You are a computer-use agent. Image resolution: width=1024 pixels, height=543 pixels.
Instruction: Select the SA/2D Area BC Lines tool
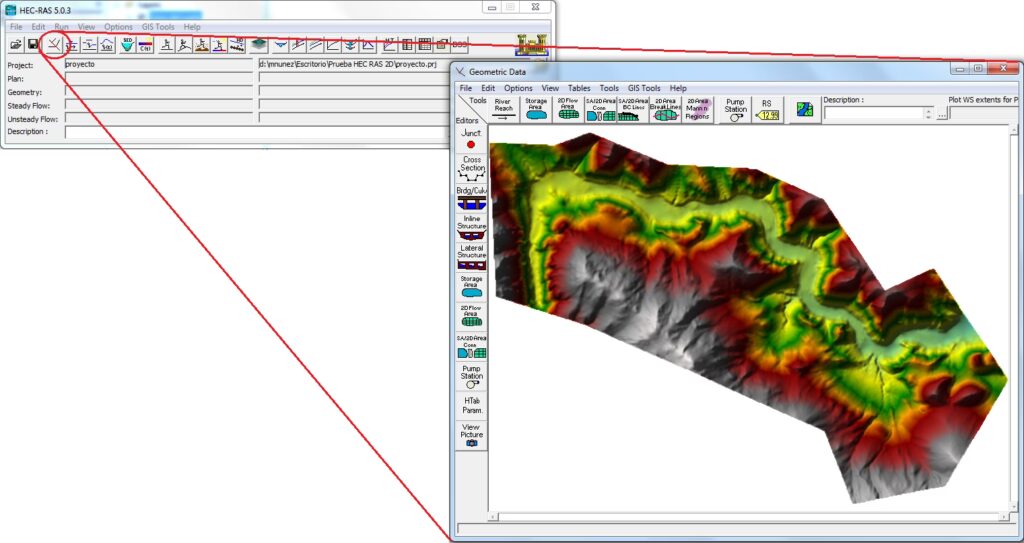pos(632,109)
